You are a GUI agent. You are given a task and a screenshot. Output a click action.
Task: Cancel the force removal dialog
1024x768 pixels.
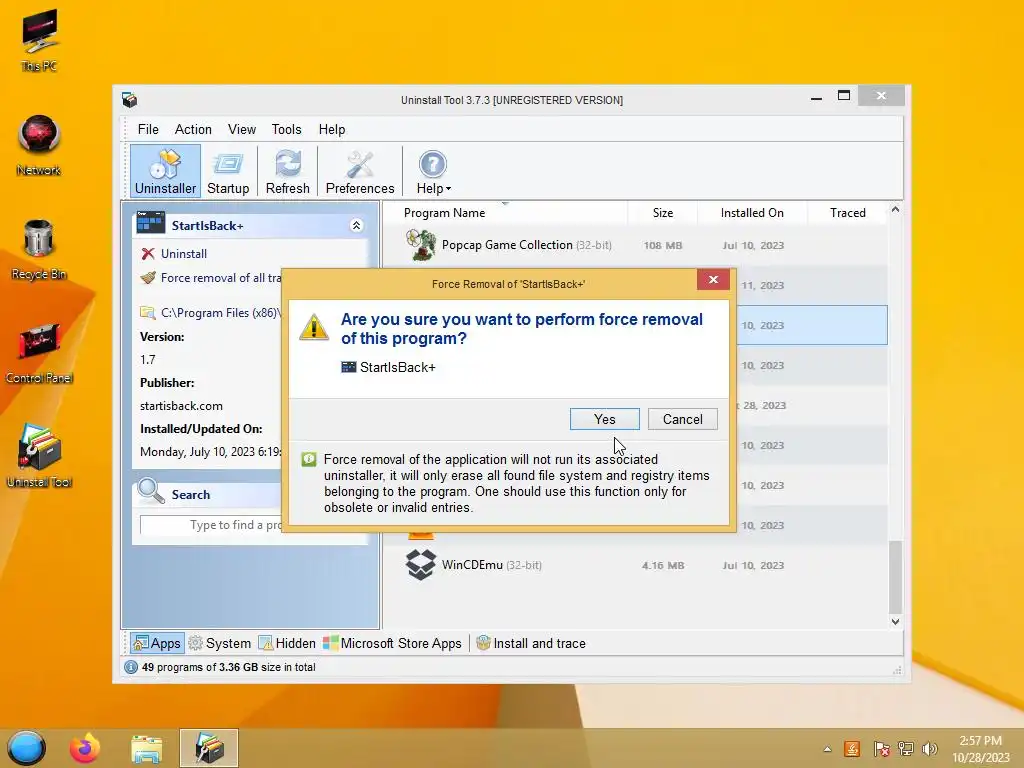point(682,419)
